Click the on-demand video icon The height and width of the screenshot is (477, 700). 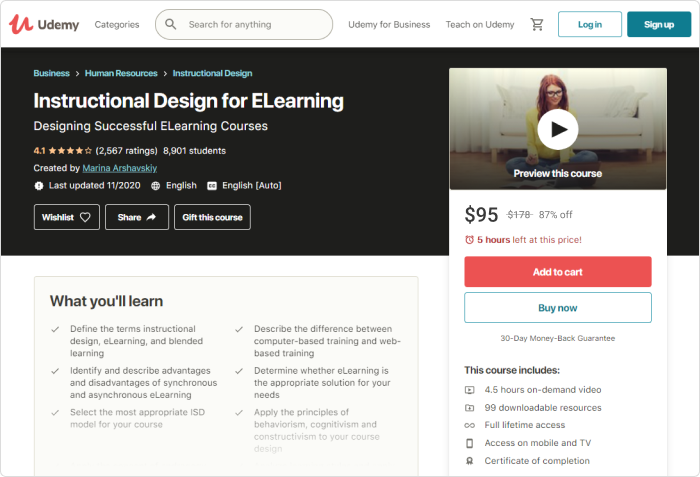(x=470, y=390)
